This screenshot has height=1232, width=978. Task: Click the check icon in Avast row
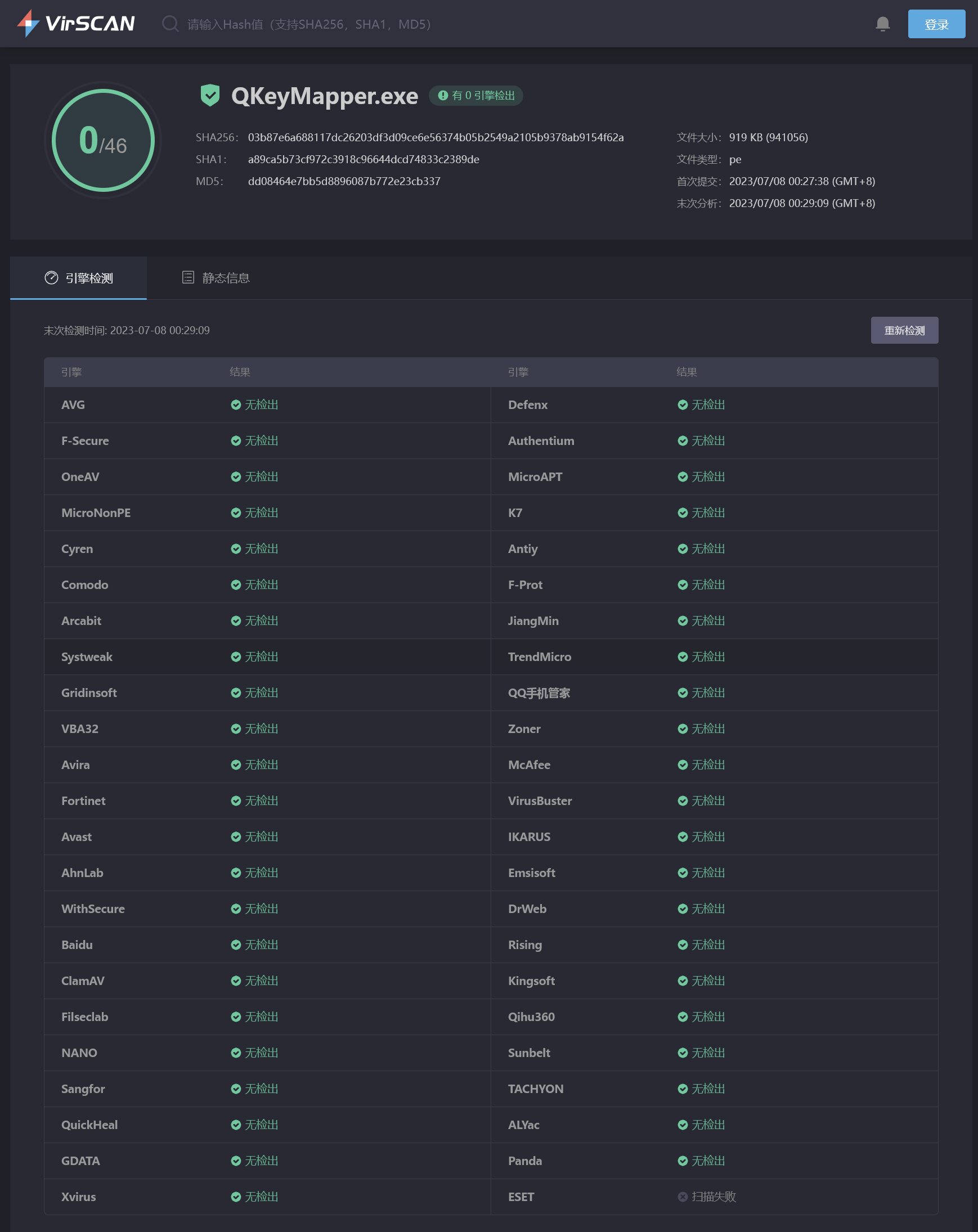pyautogui.click(x=236, y=837)
